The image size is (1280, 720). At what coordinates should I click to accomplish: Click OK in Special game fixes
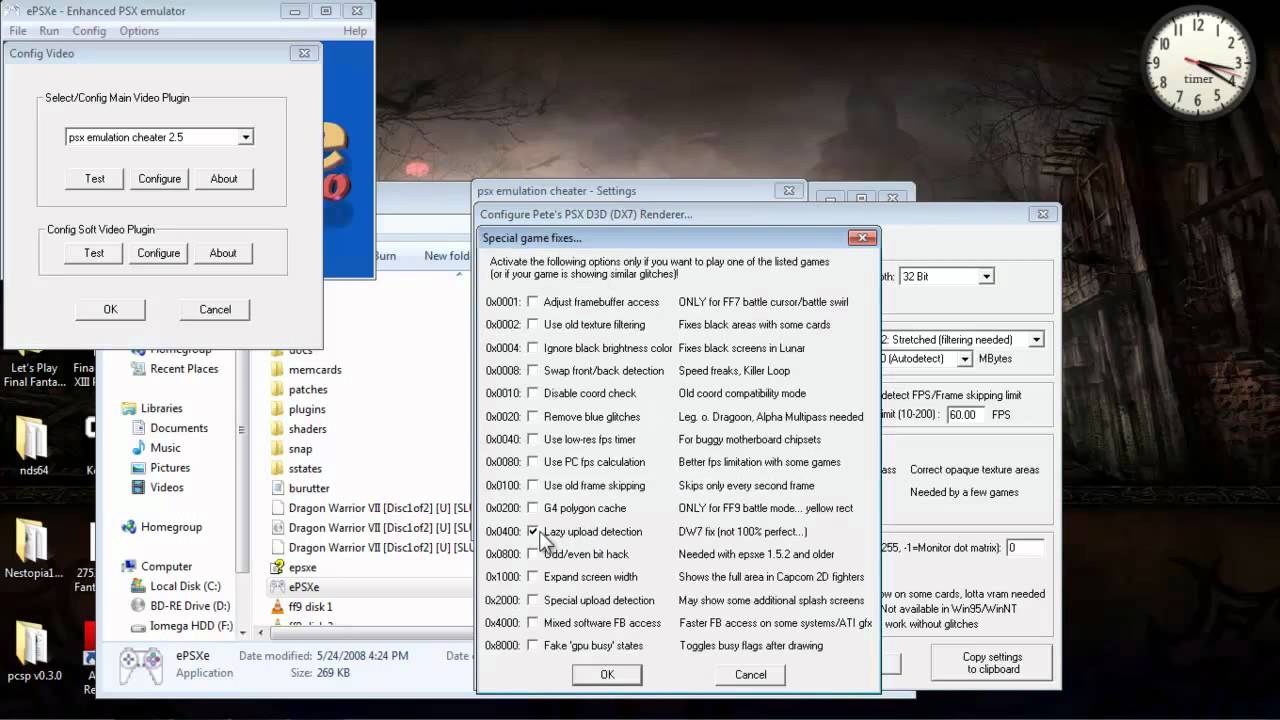tap(607, 675)
